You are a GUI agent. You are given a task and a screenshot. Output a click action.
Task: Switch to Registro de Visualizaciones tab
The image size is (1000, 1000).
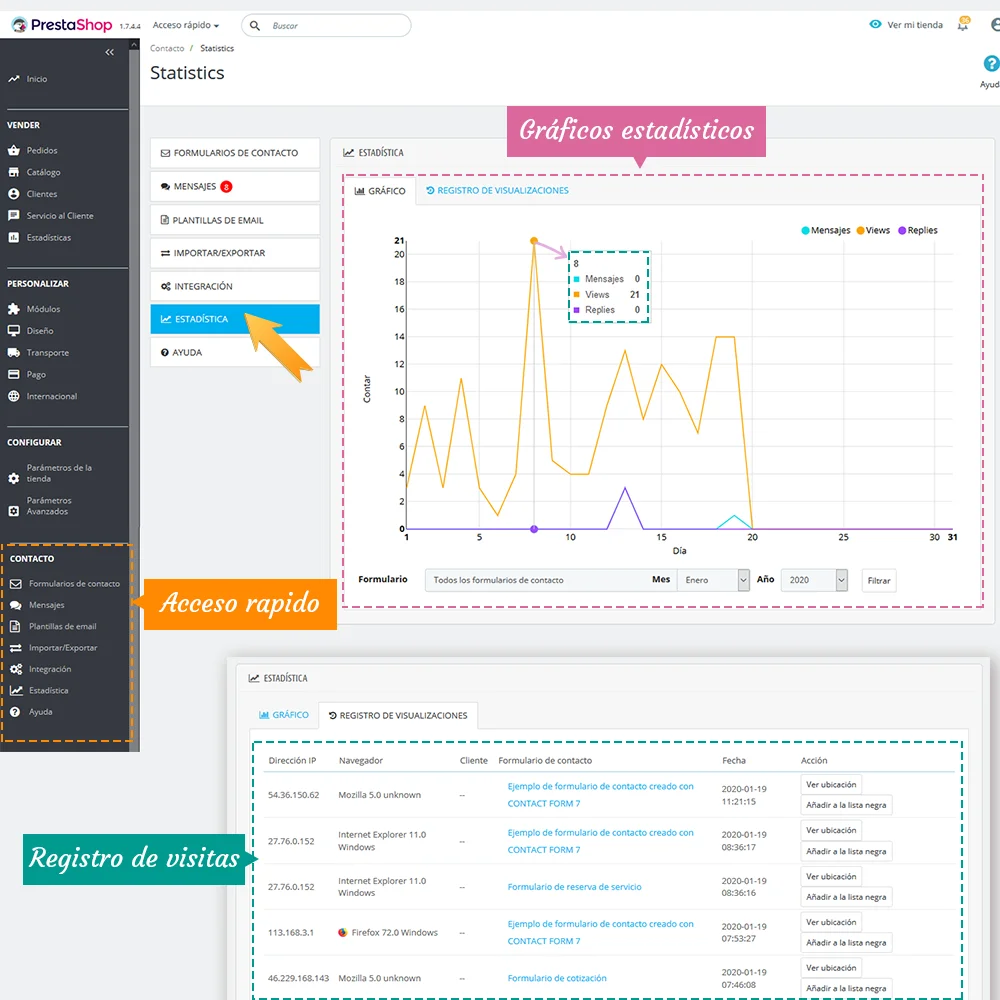(x=497, y=190)
